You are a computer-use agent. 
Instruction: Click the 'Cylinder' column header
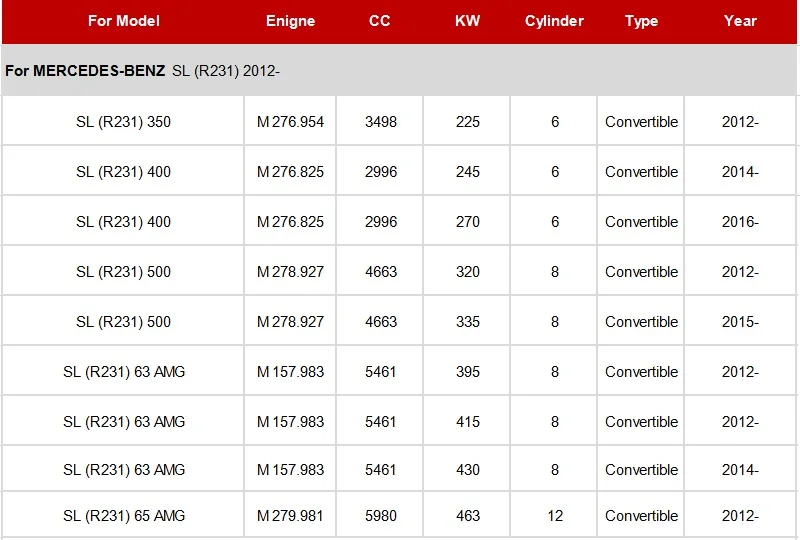[x=554, y=21]
